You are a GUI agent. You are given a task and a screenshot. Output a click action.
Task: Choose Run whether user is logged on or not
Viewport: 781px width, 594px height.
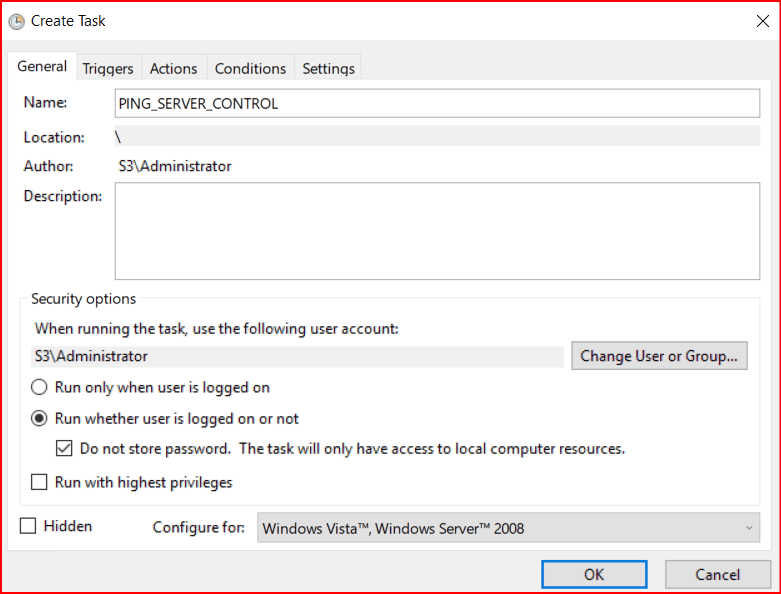40,419
